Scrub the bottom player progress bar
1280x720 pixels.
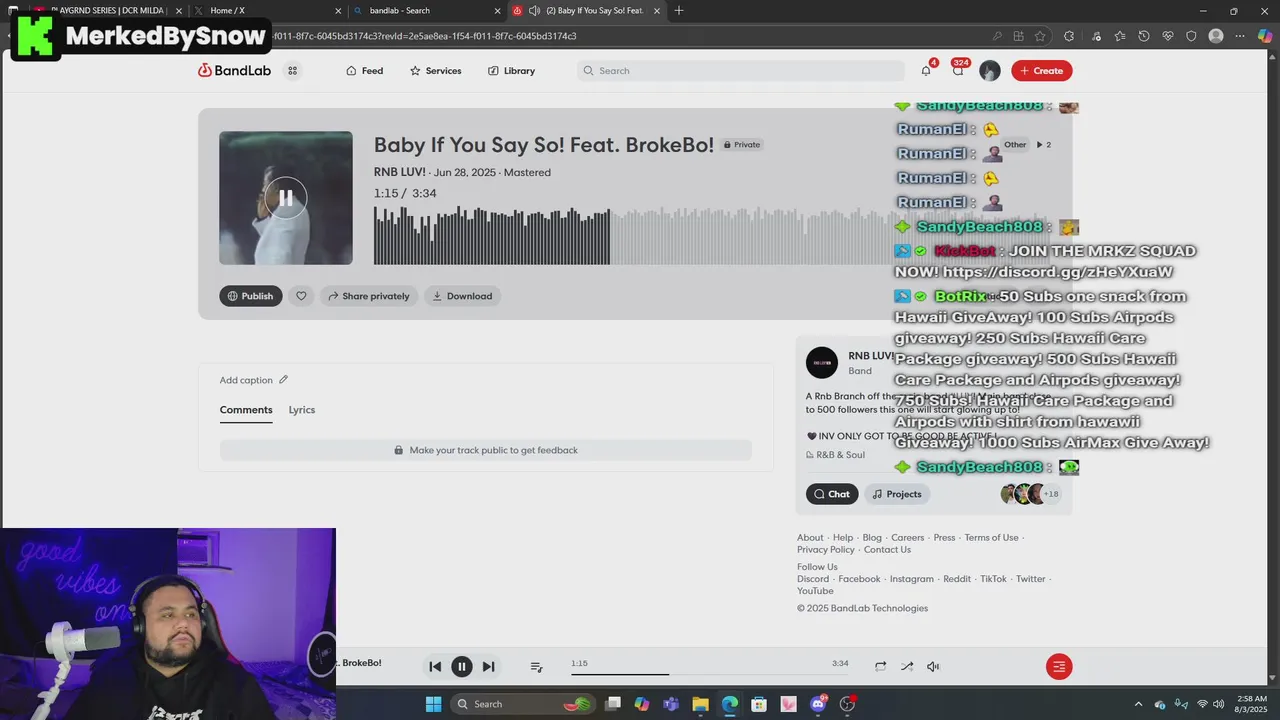click(709, 674)
